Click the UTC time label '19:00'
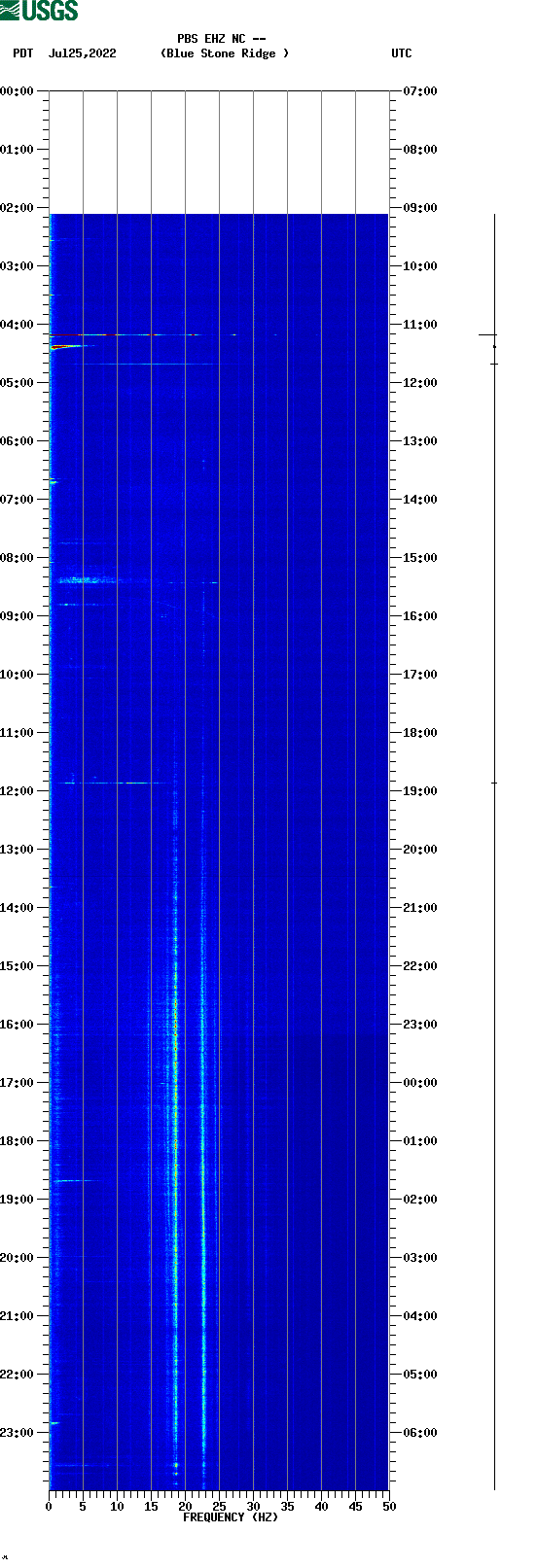This screenshot has height=1568, width=537. (x=420, y=790)
